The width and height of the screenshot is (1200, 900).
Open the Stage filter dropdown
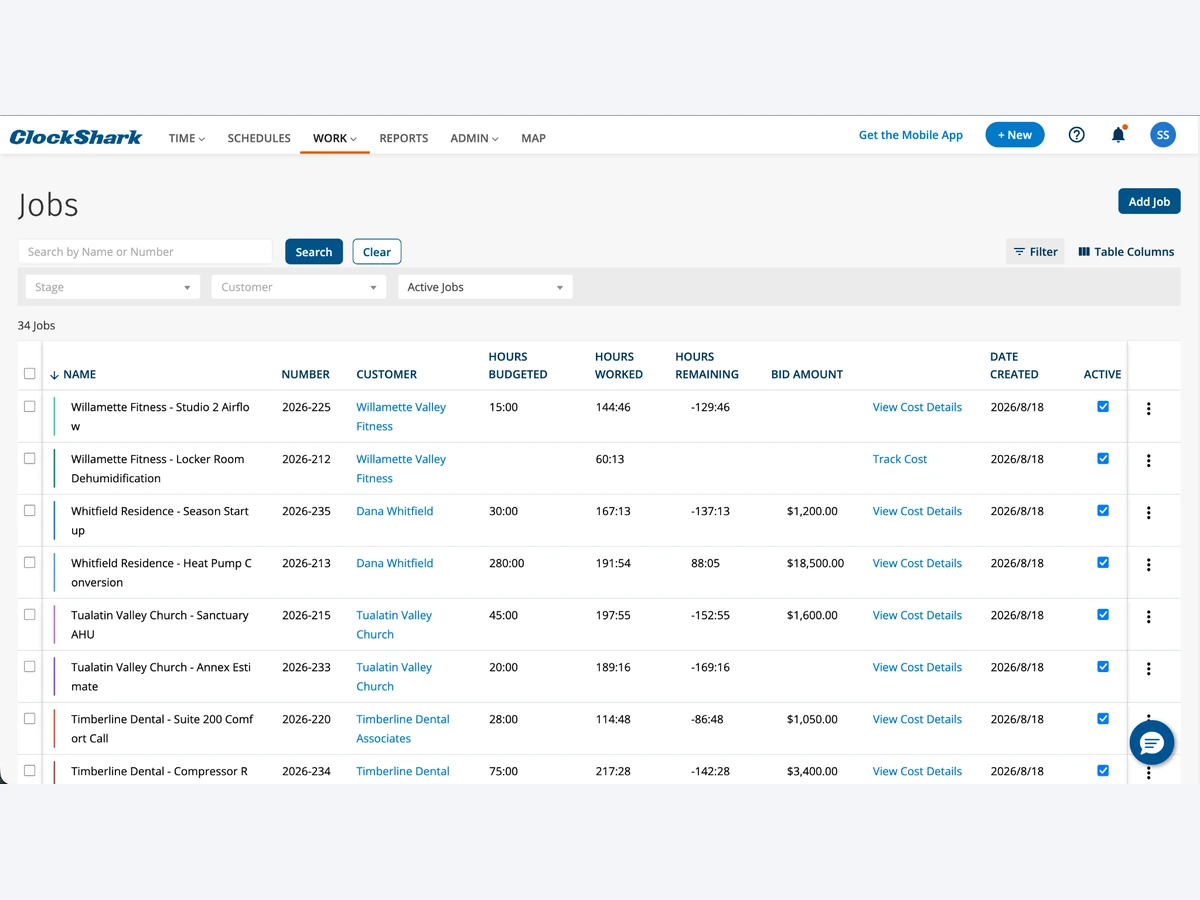pos(113,287)
